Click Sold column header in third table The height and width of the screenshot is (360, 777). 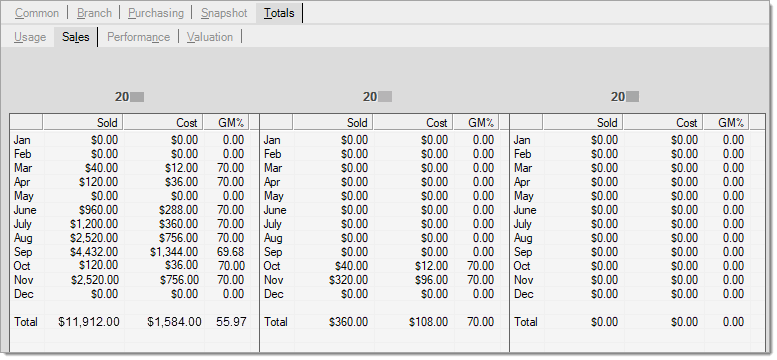tap(583, 122)
